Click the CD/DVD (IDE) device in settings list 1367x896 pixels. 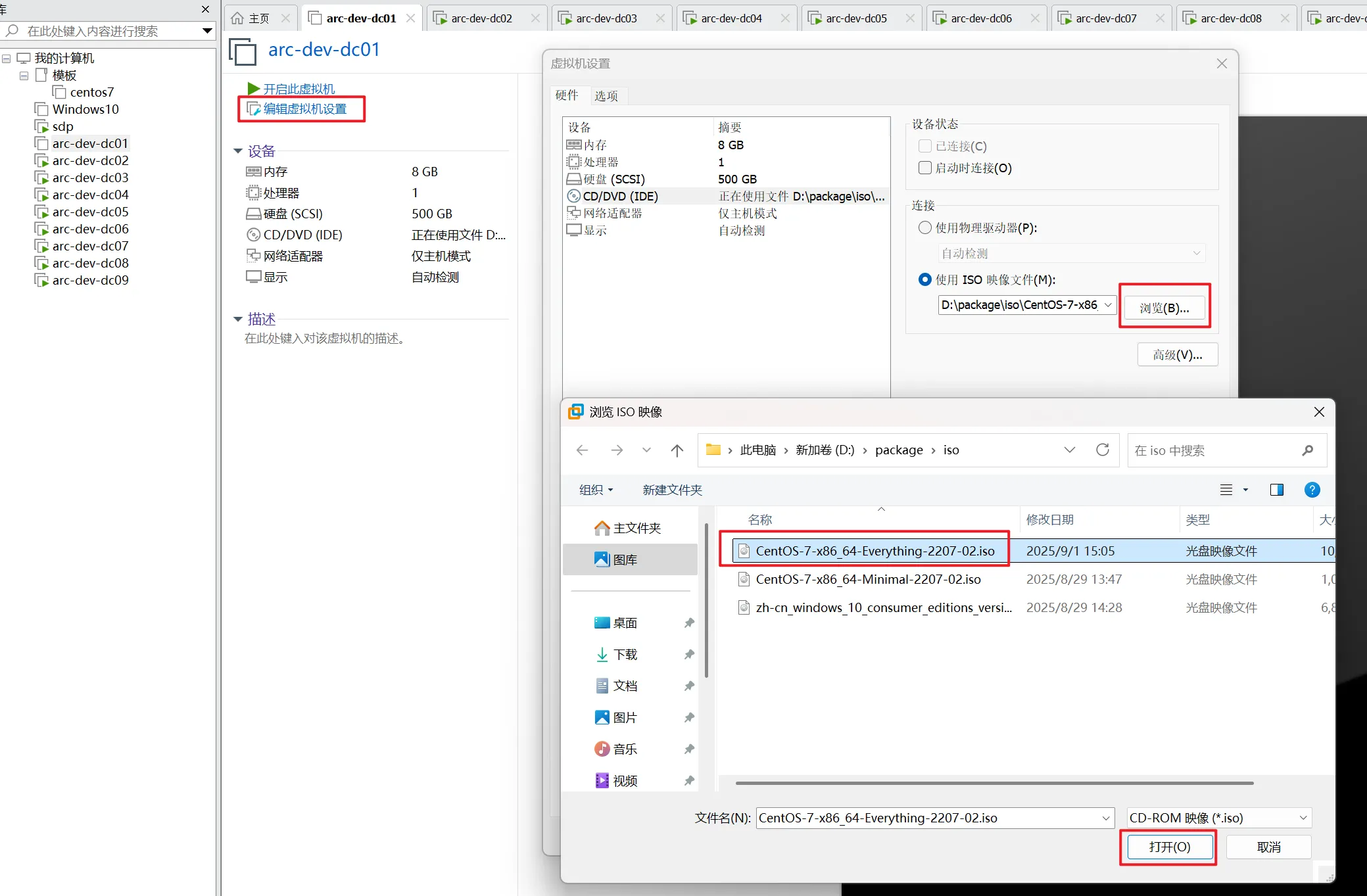[x=620, y=196]
